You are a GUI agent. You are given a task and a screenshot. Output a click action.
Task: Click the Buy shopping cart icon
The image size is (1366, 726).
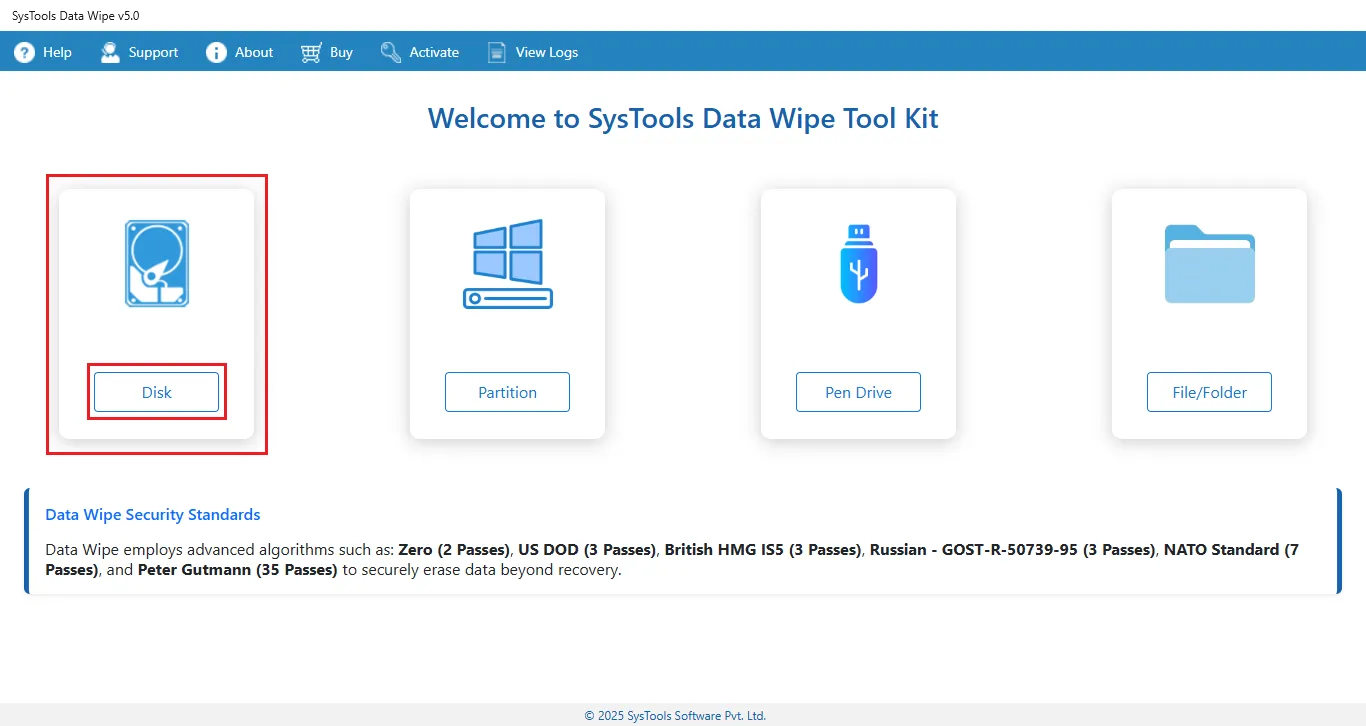coord(312,52)
